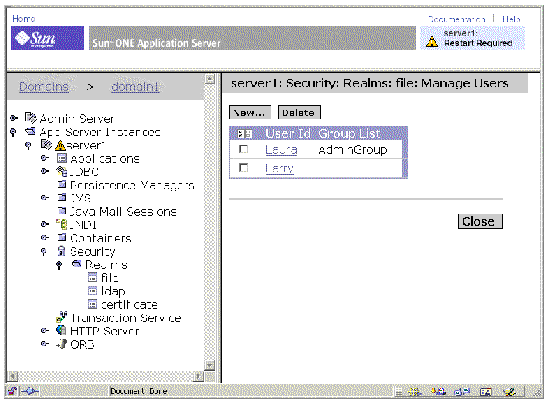Screen dimensions: 549x404
Task: Click the Transaction Service icon
Action: click(x=62, y=317)
